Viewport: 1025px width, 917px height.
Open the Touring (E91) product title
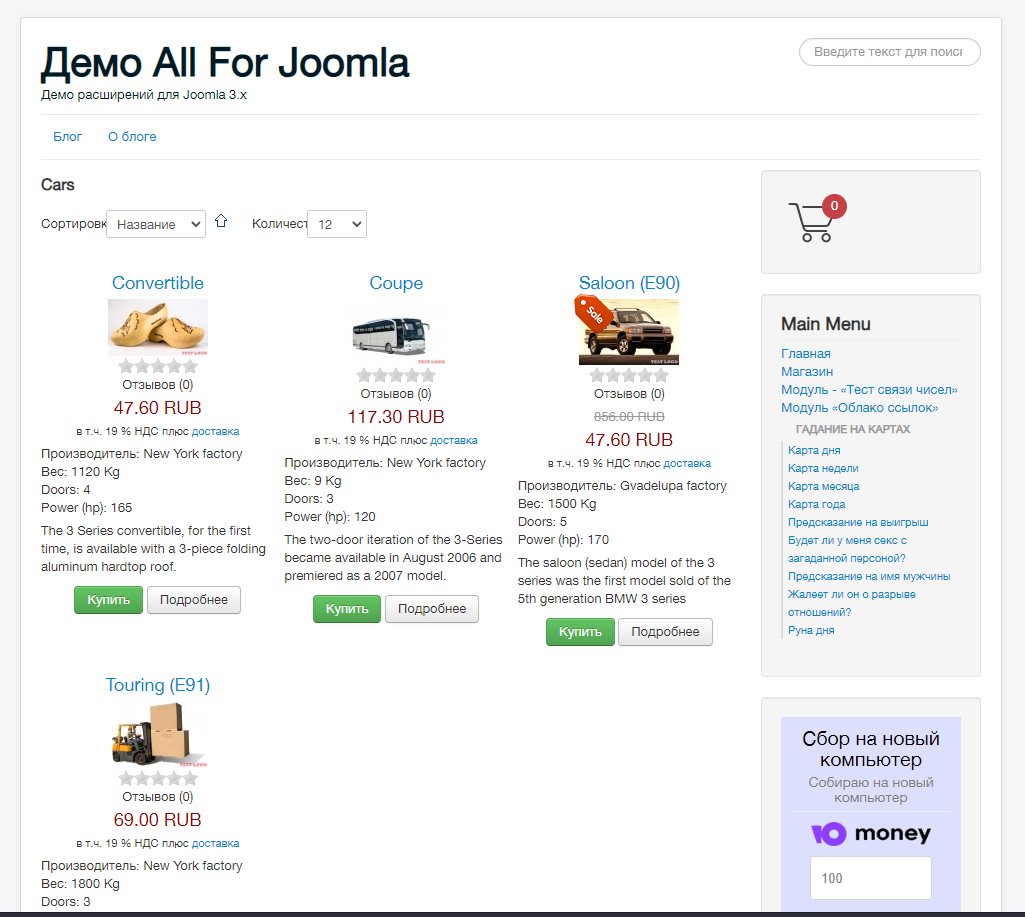[158, 685]
